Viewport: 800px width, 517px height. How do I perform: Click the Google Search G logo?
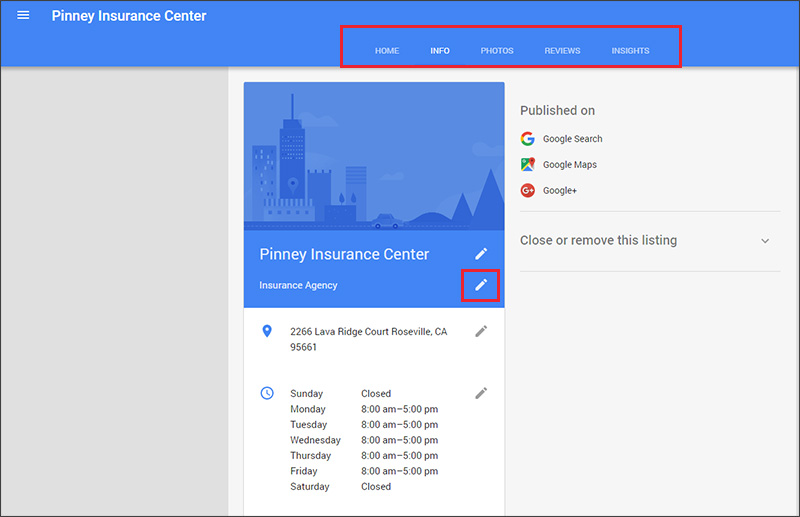click(528, 139)
